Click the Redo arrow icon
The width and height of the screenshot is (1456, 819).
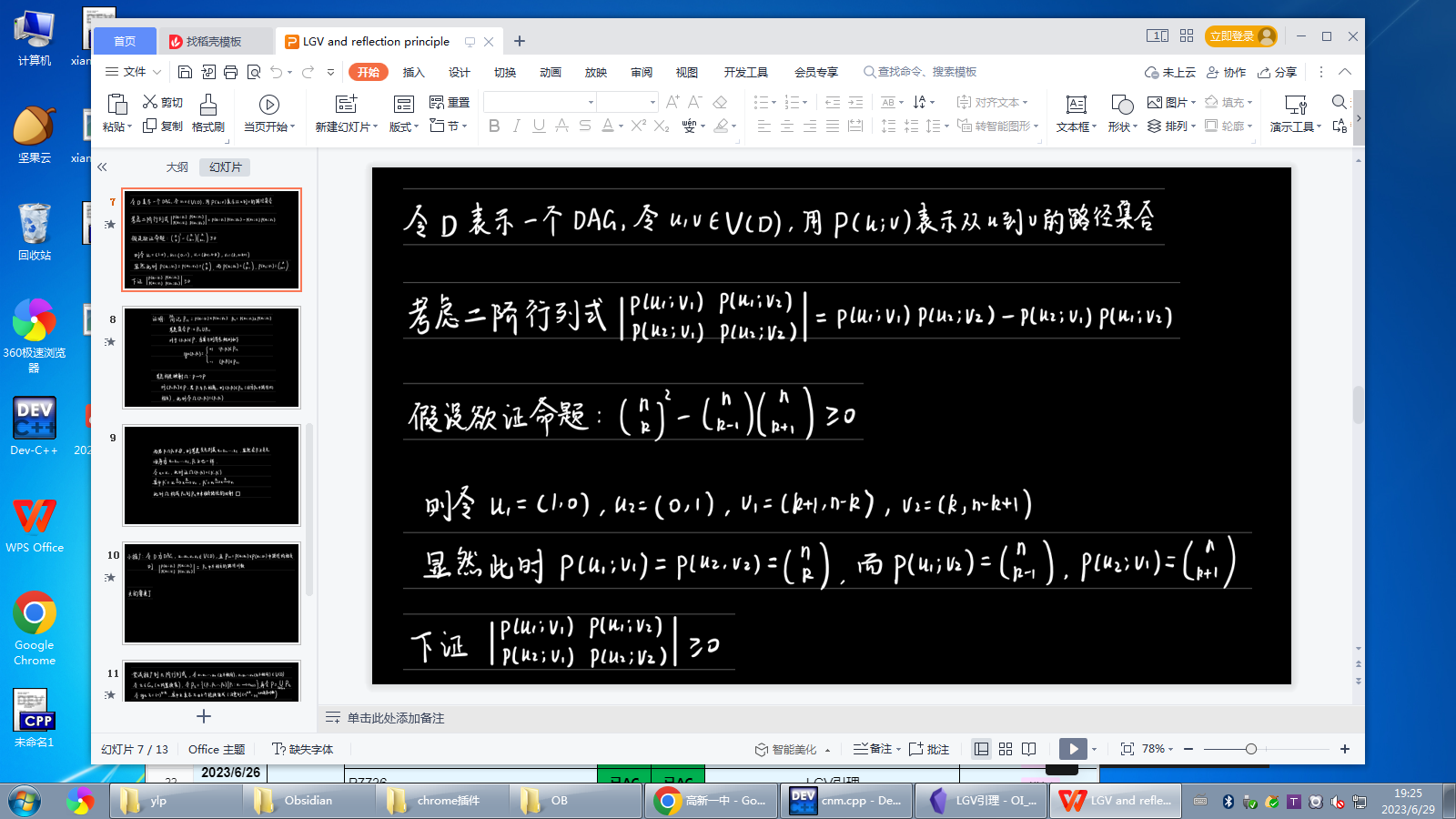[x=308, y=72]
